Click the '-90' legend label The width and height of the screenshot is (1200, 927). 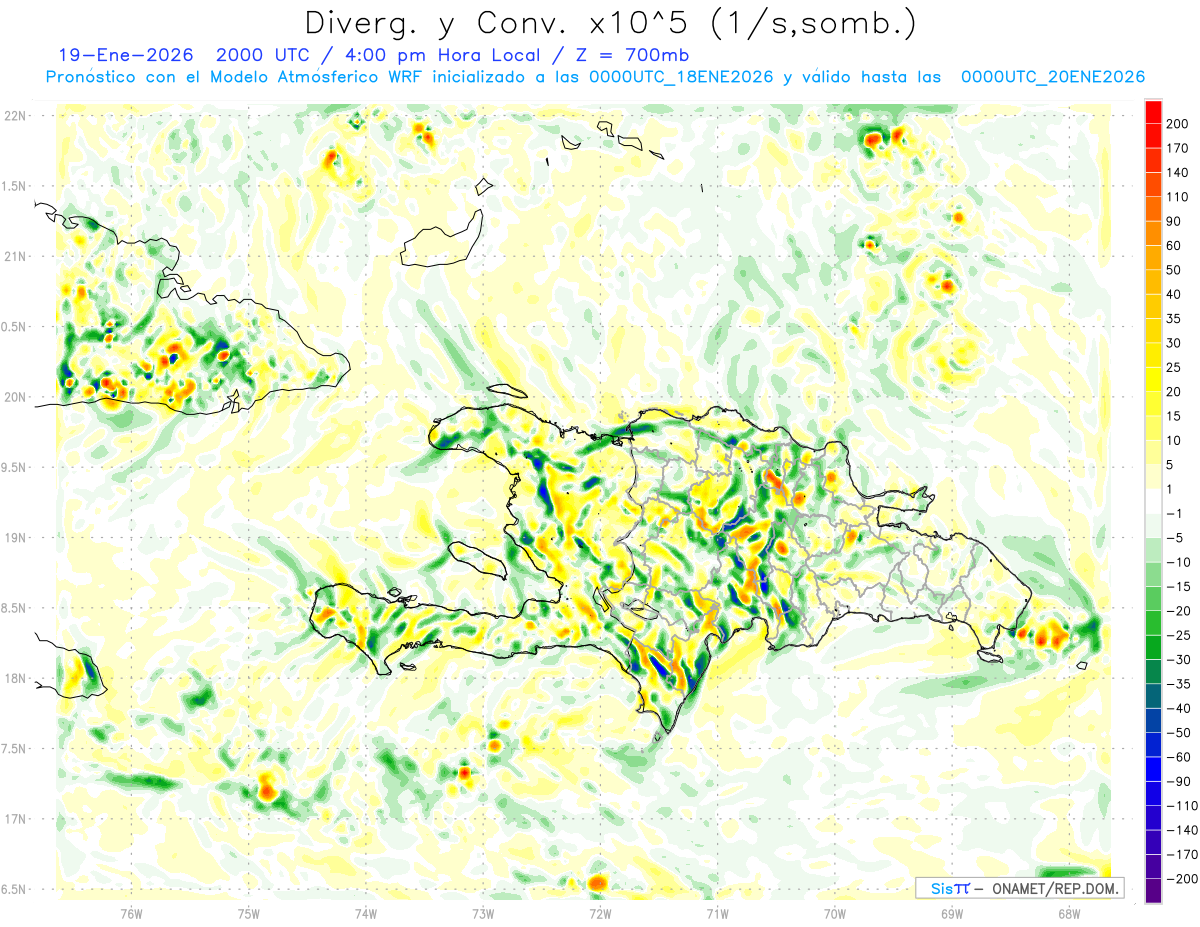tap(1179, 781)
